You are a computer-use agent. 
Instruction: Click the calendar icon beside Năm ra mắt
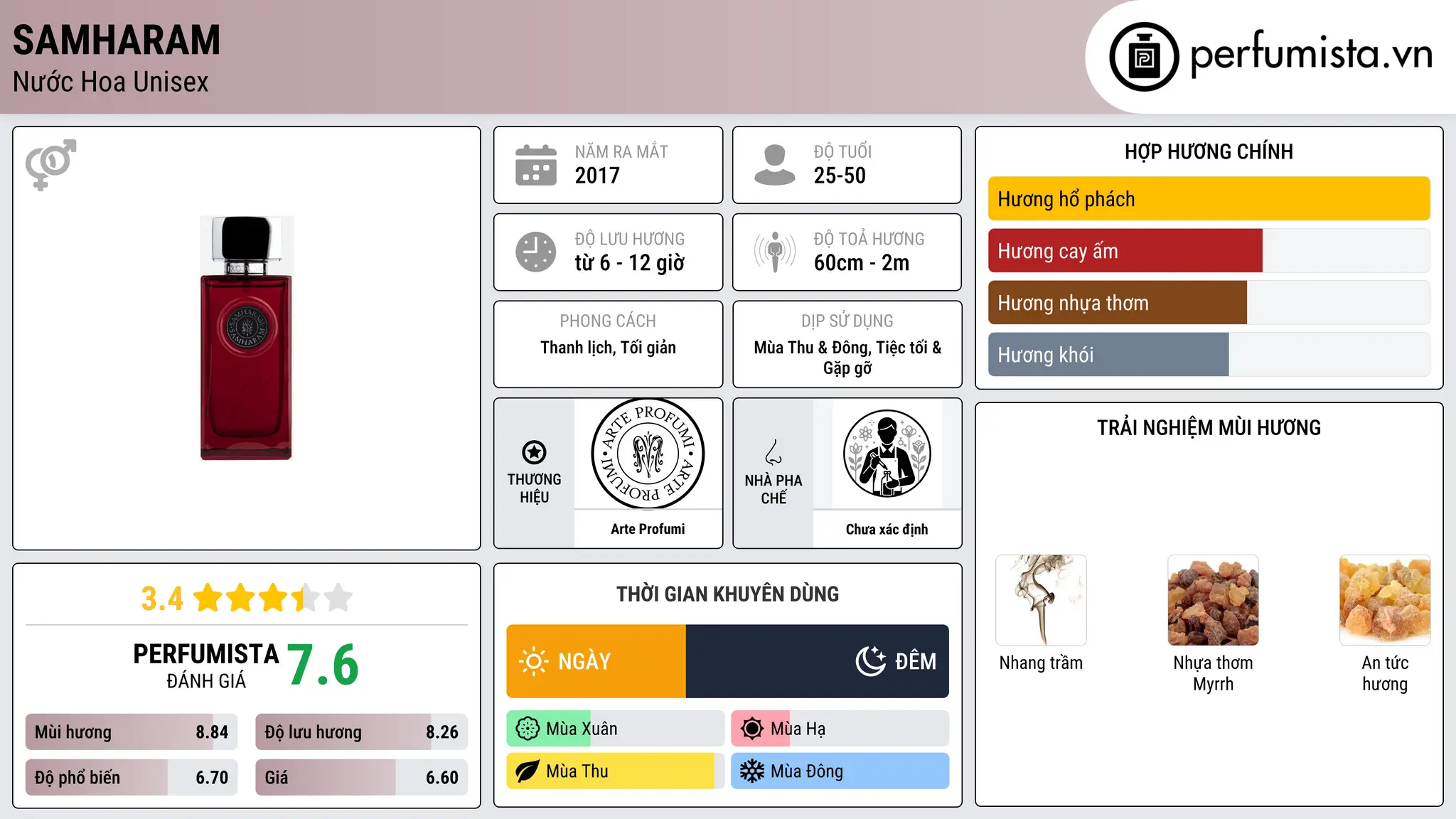[536, 165]
